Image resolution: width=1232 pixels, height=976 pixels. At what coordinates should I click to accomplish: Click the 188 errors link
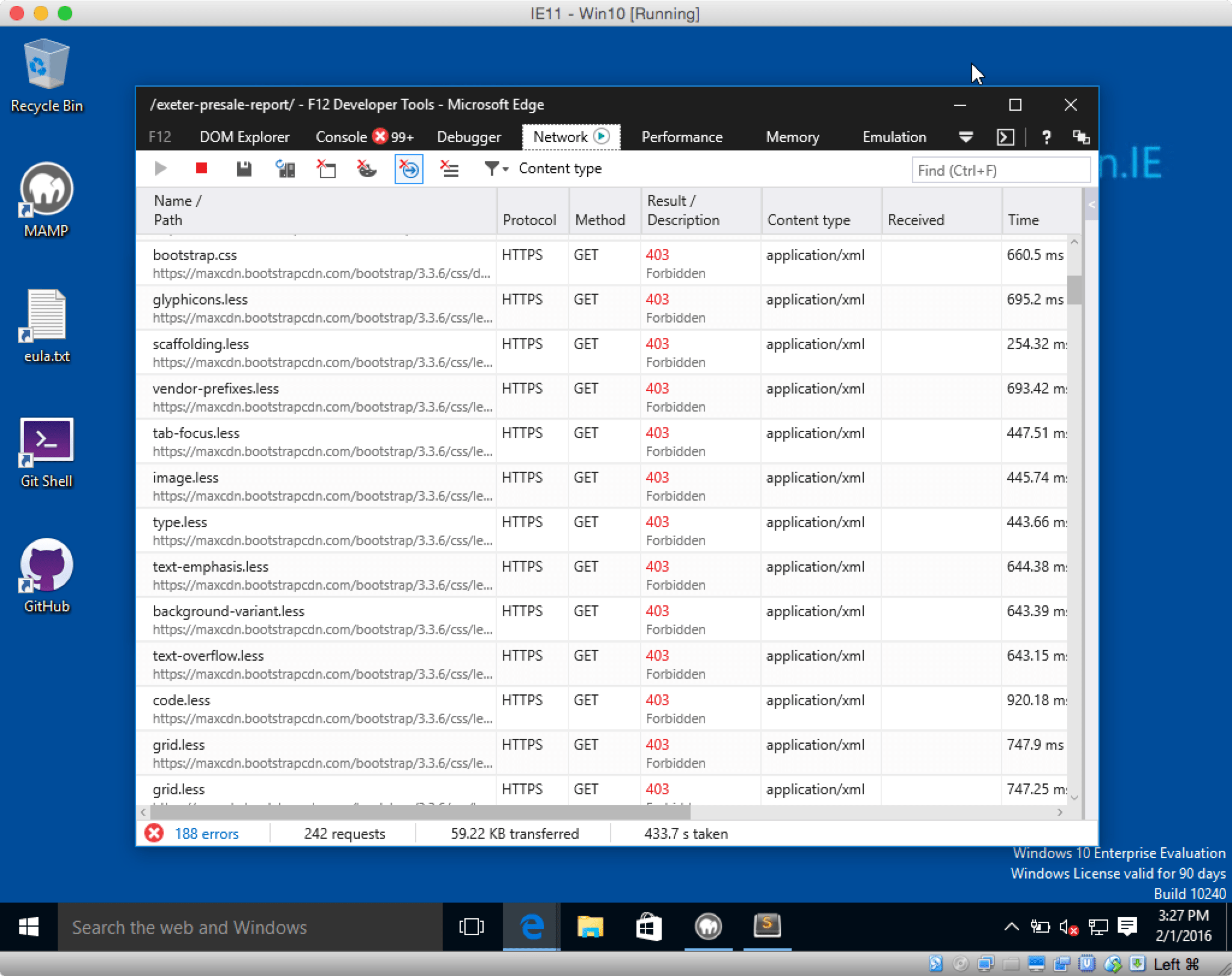point(206,833)
